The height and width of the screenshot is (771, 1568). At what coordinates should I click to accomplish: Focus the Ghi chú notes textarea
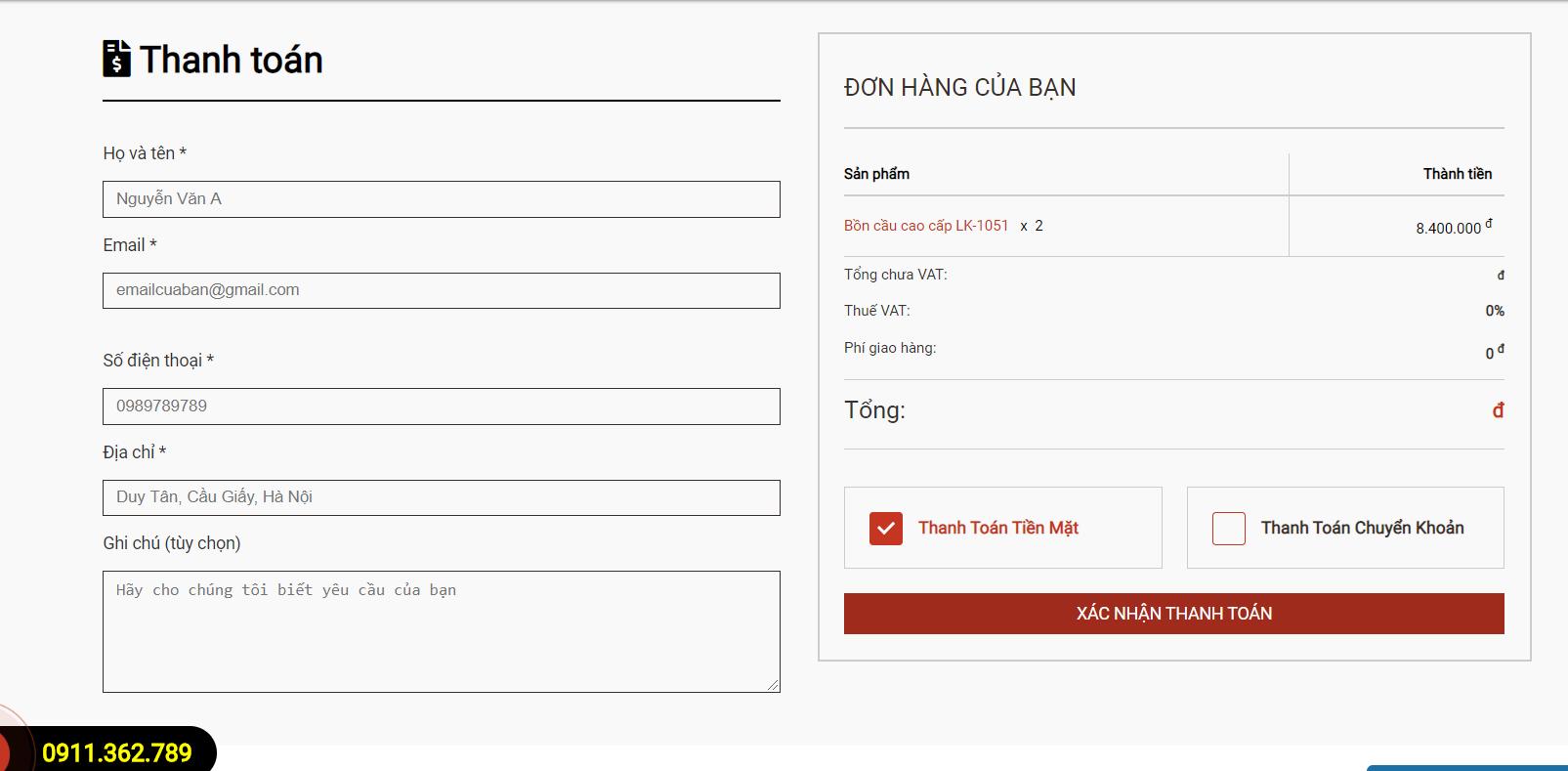[x=441, y=631]
